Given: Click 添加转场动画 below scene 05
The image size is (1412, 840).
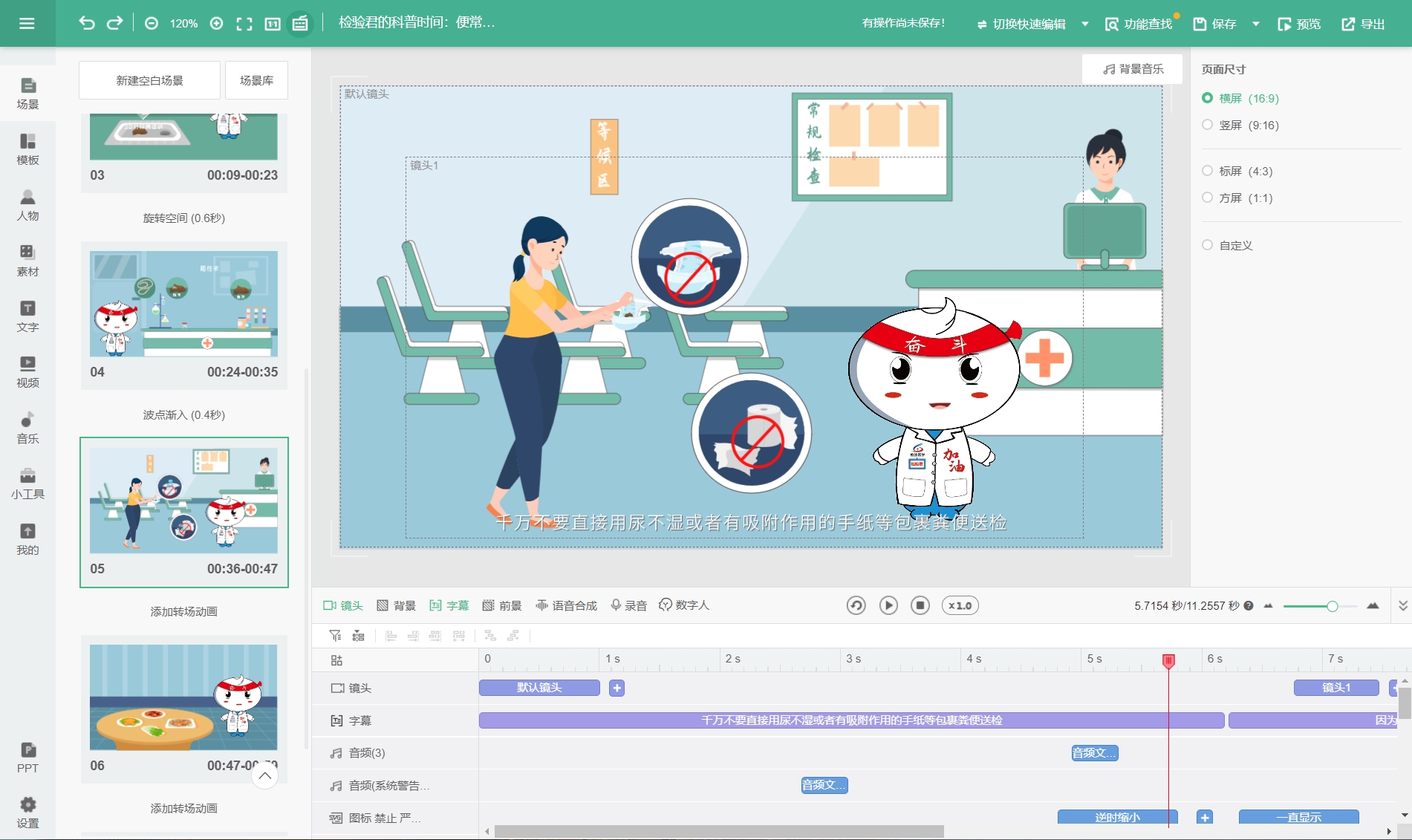Looking at the screenshot, I should pos(183,611).
